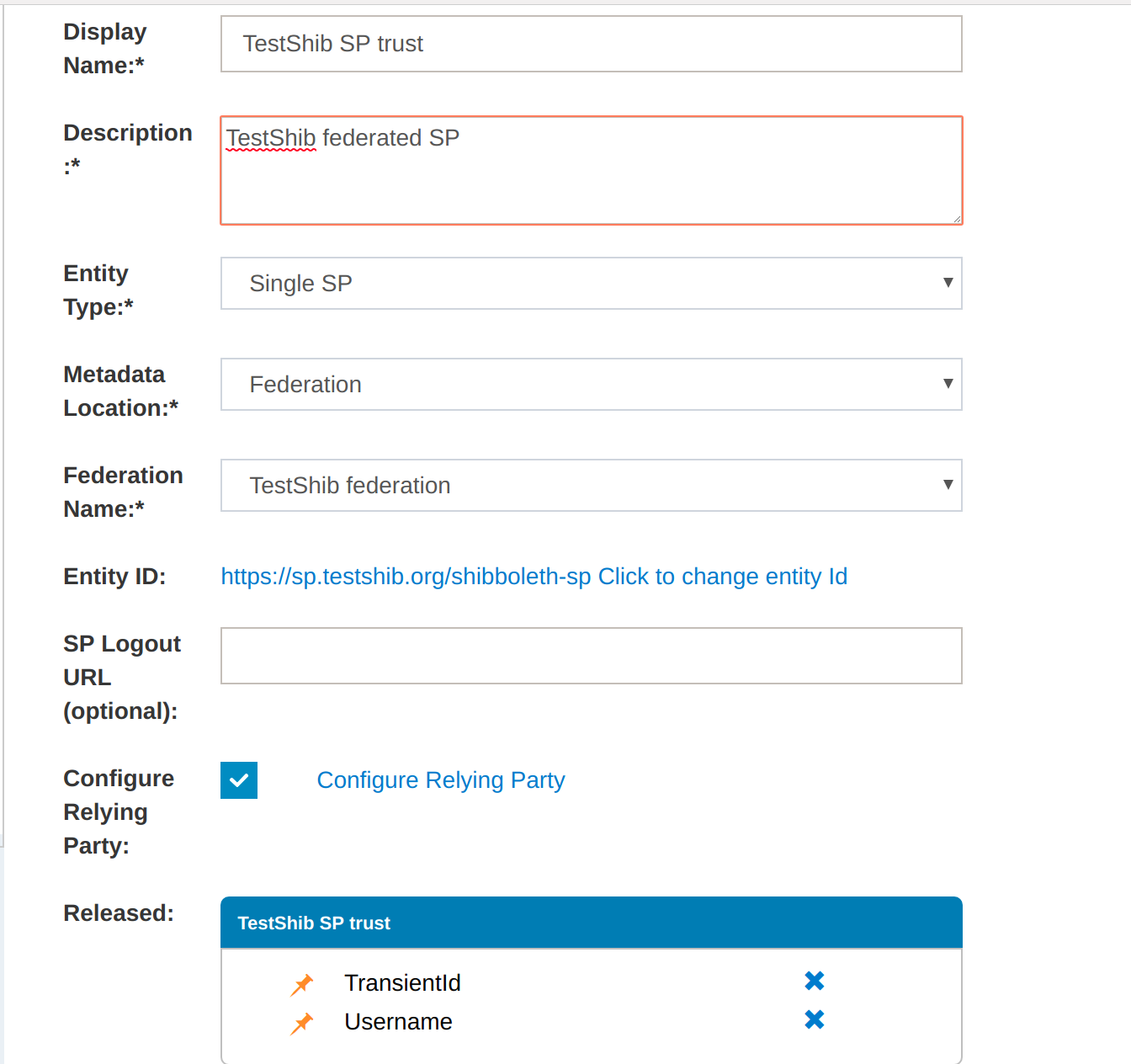Click the "Released:" field label
1131x1064 pixels.
(119, 913)
